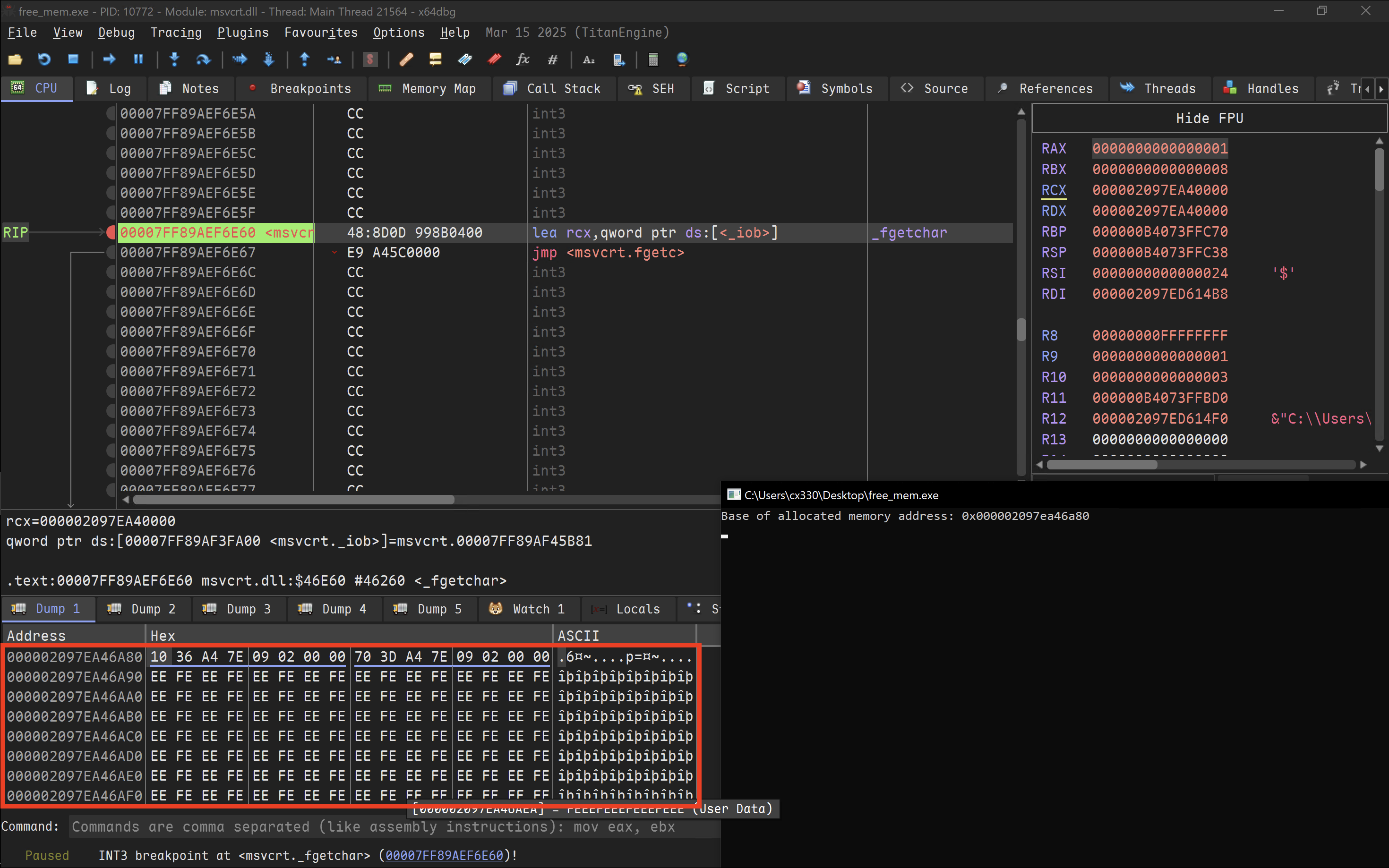Open the Calculator icon
The width and height of the screenshot is (1389, 868).
[653, 59]
